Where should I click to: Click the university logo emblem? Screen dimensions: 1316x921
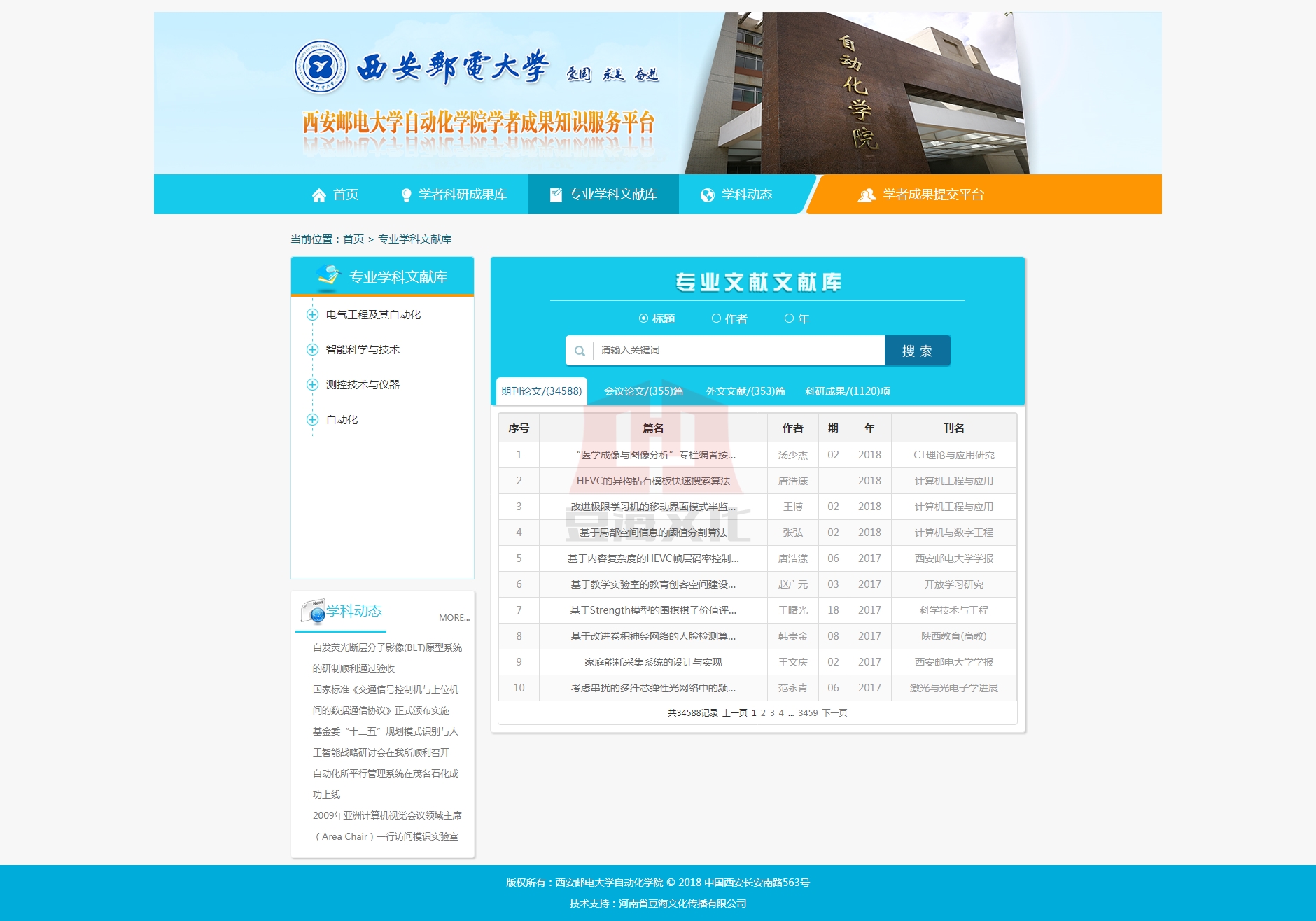click(320, 67)
